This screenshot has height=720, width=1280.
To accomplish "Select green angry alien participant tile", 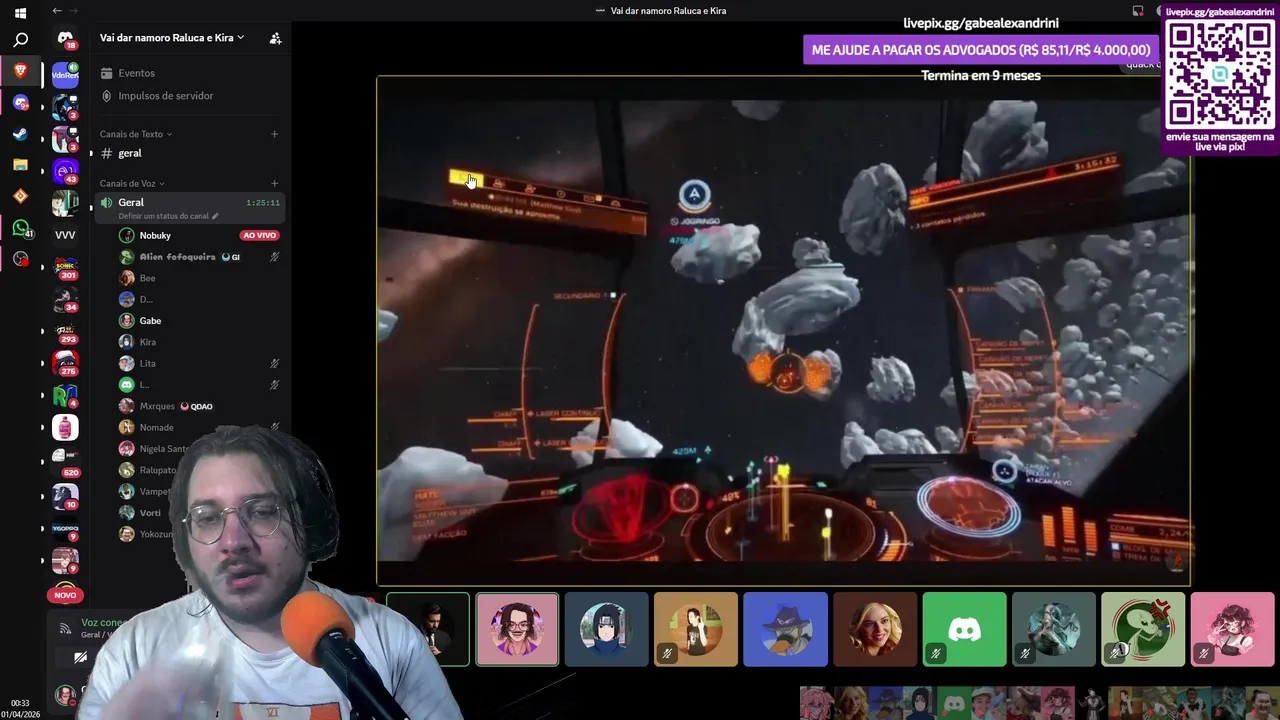I will click(1143, 629).
